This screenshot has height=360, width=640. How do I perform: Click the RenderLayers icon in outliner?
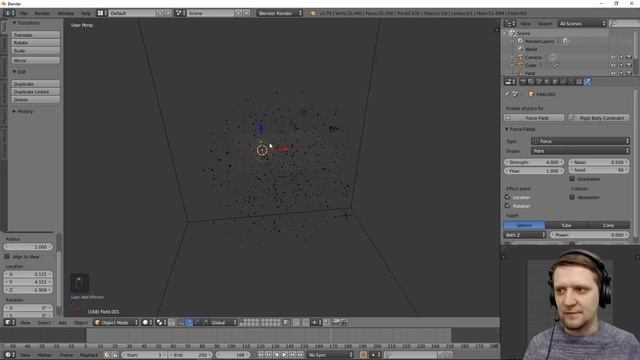point(520,41)
